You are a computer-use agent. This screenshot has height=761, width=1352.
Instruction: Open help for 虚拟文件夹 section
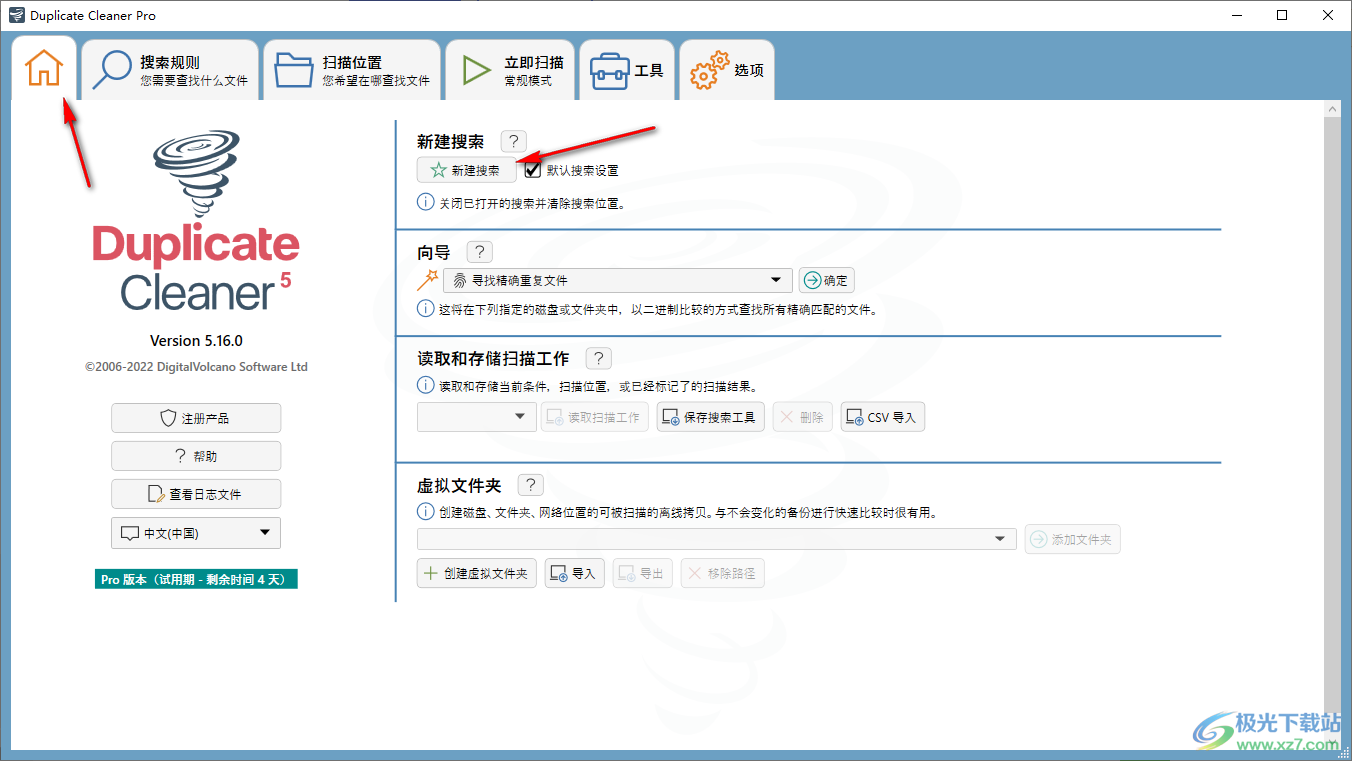(530, 485)
